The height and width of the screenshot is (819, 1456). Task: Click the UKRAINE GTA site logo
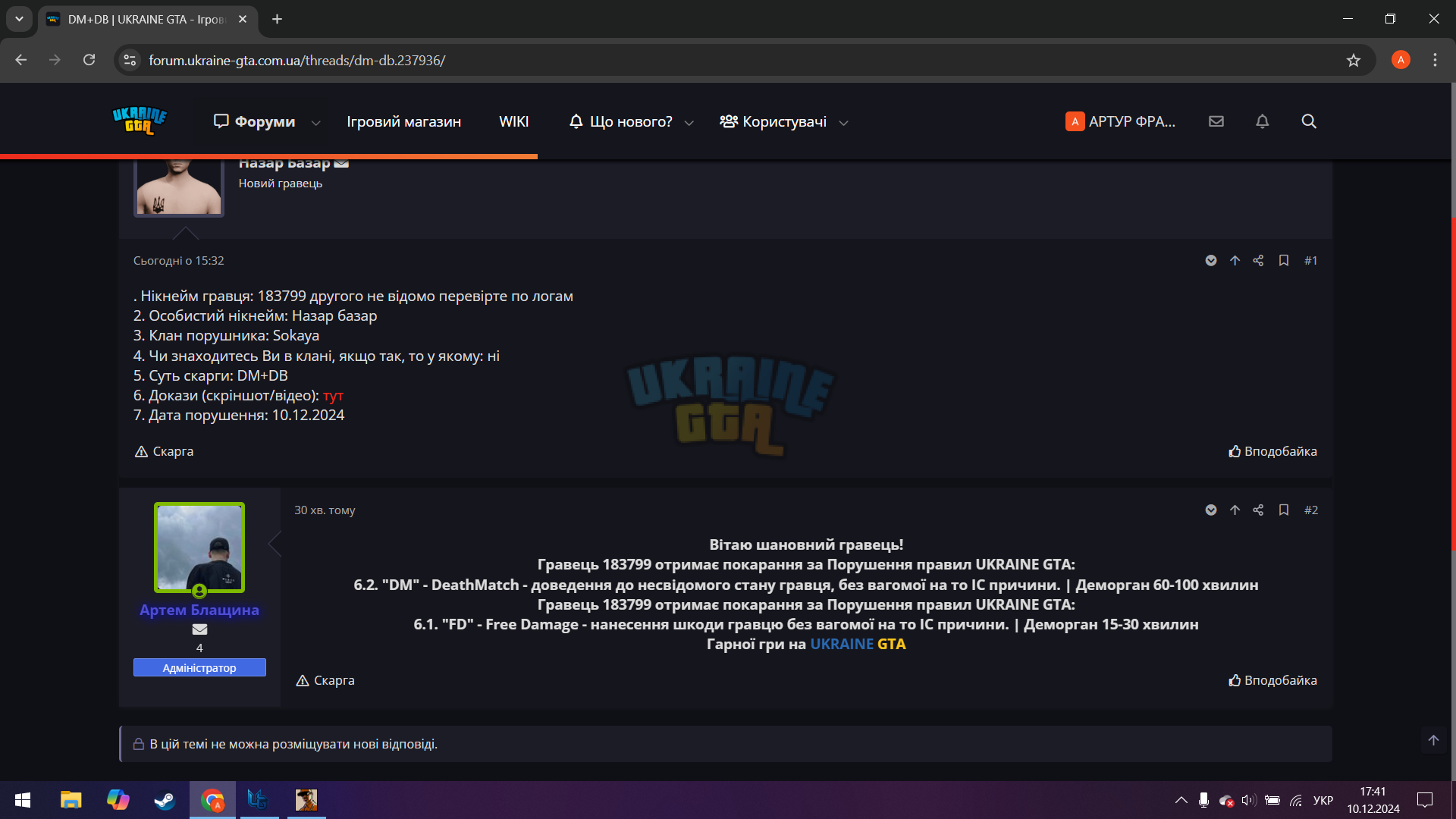pyautogui.click(x=140, y=121)
